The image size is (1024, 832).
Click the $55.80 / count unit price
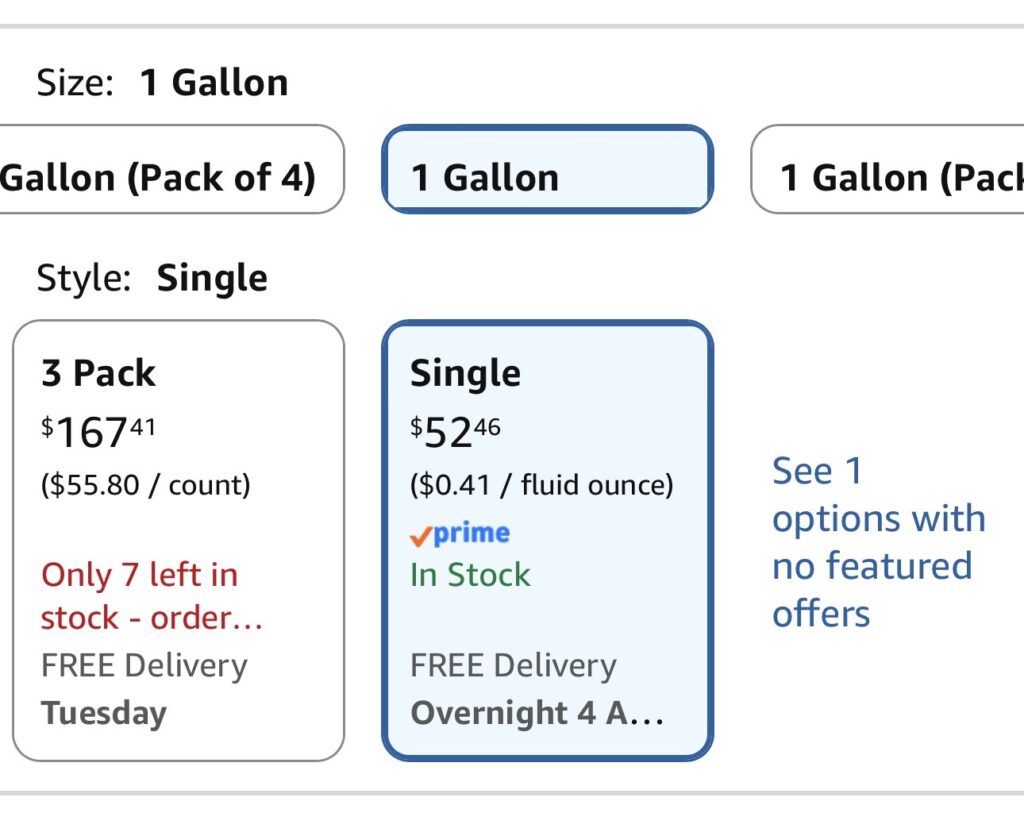click(146, 485)
